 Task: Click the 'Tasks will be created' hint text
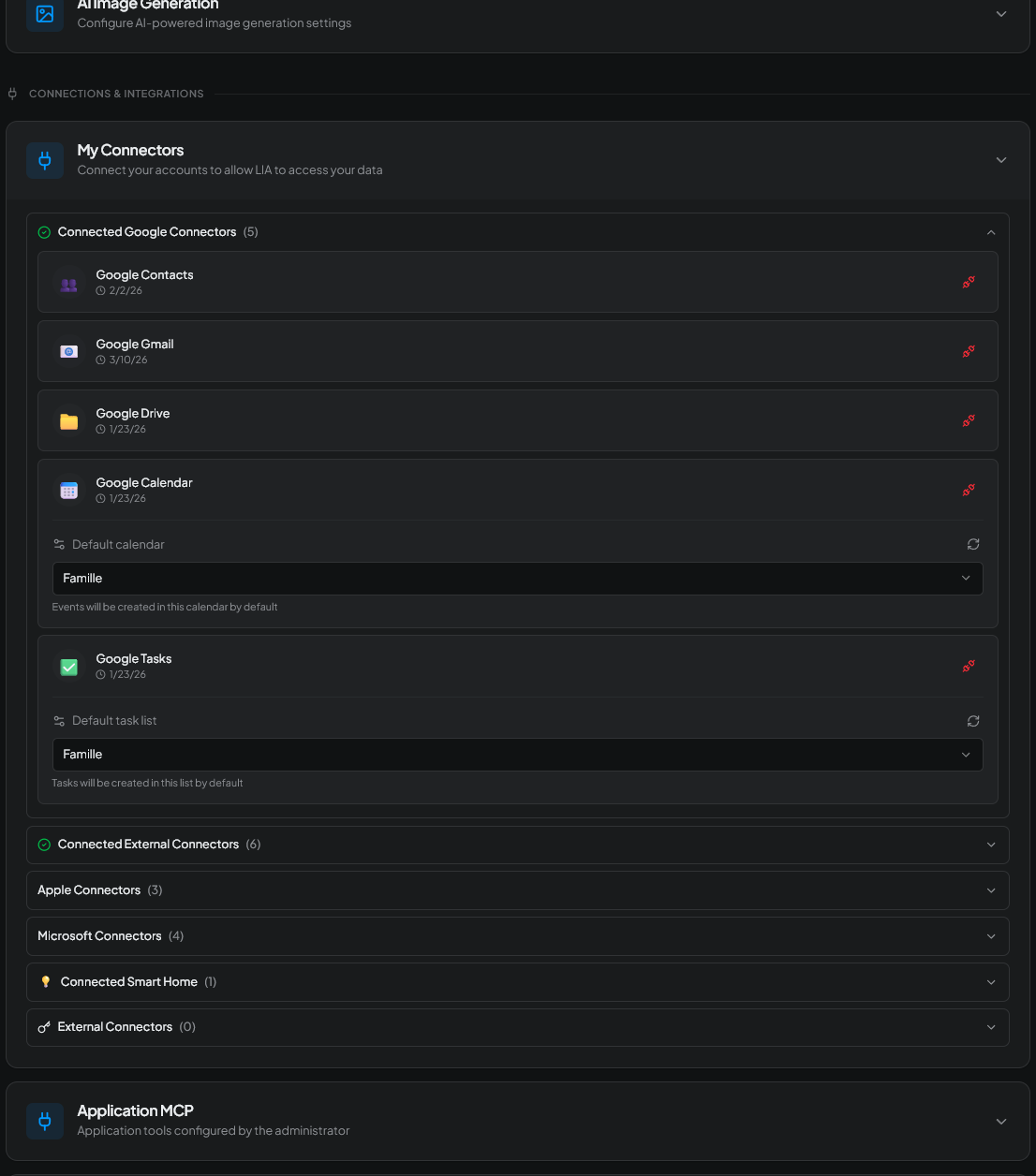(147, 783)
